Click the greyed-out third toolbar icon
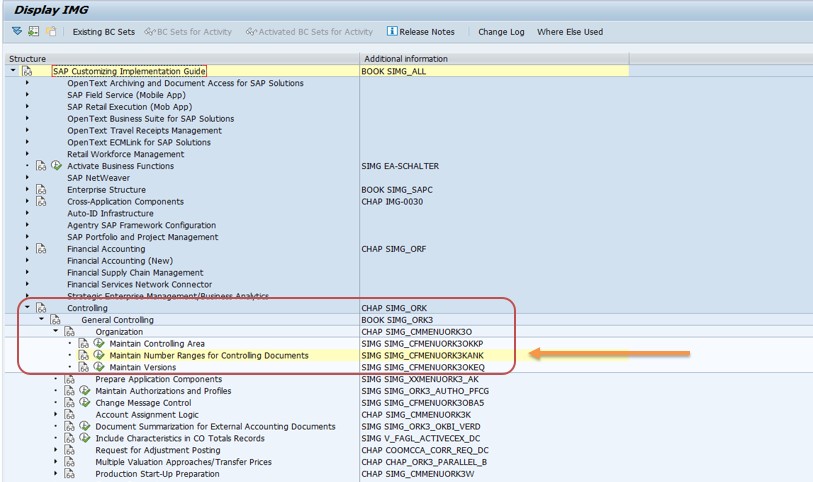Screen dimensions: 813x482 tap(51, 32)
